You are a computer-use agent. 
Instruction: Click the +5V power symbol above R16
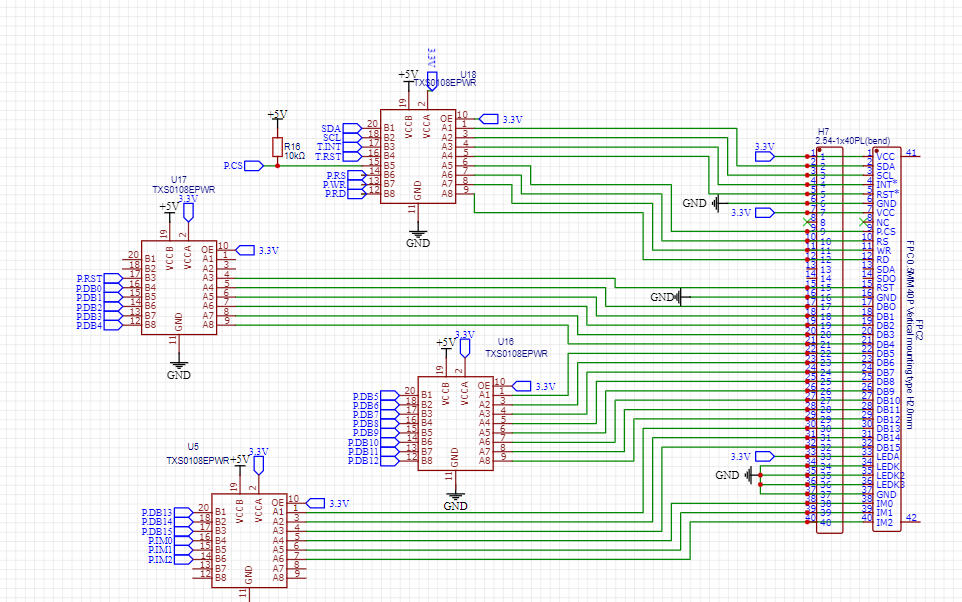(277, 115)
